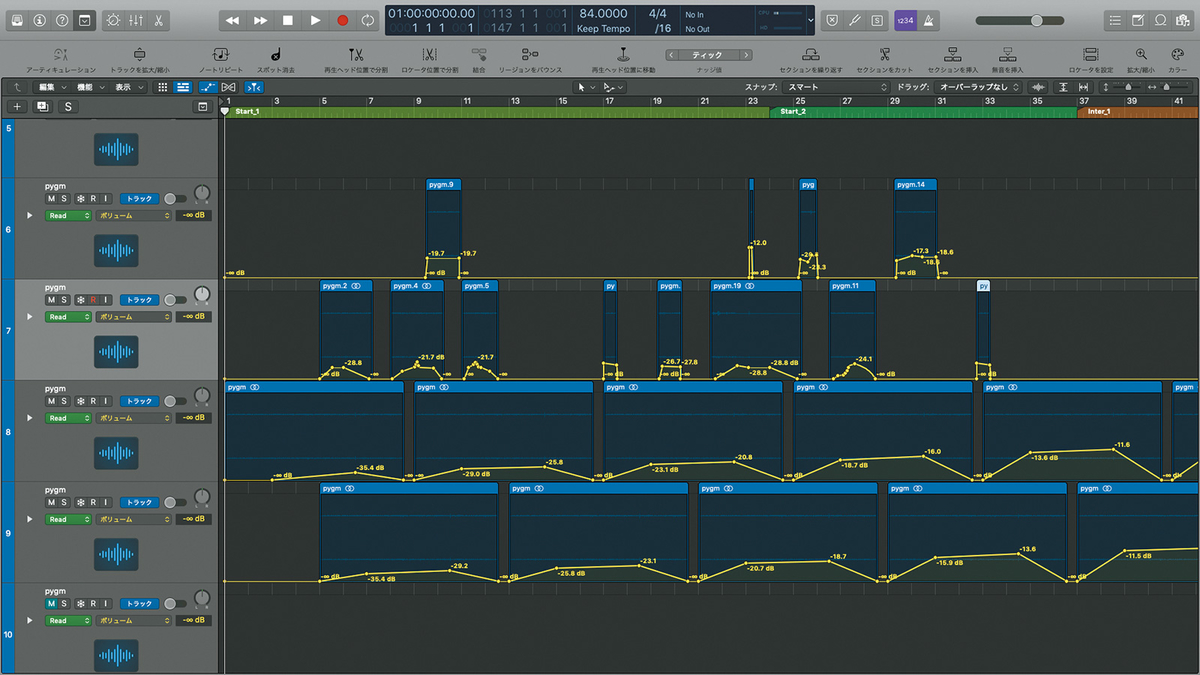Click the 拡大/縮小 magnifier toolbar icon
The width and height of the screenshot is (1200, 675).
click(x=1141, y=54)
